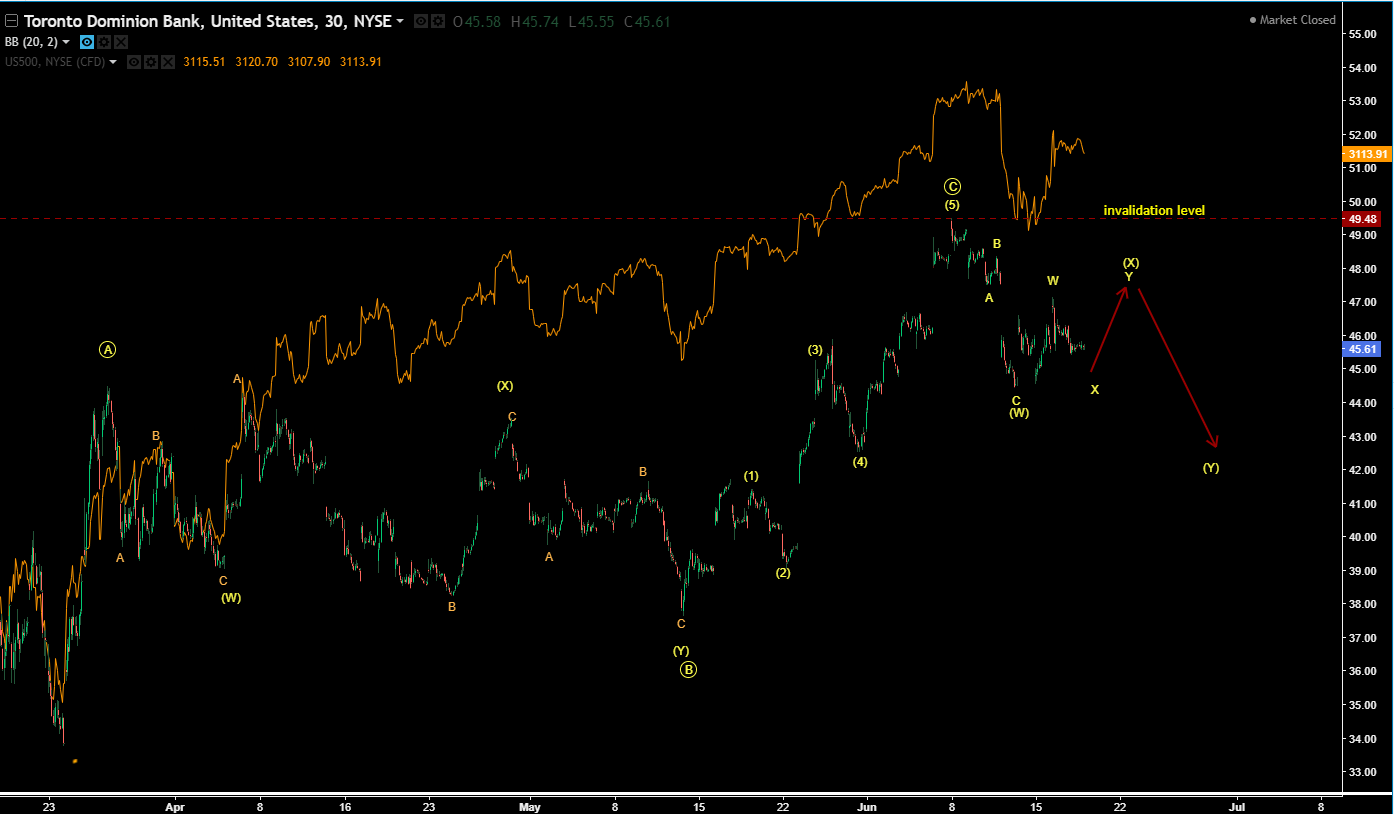The width and height of the screenshot is (1394, 814).
Task: Select the invalidation level text label
Action: [1154, 211]
